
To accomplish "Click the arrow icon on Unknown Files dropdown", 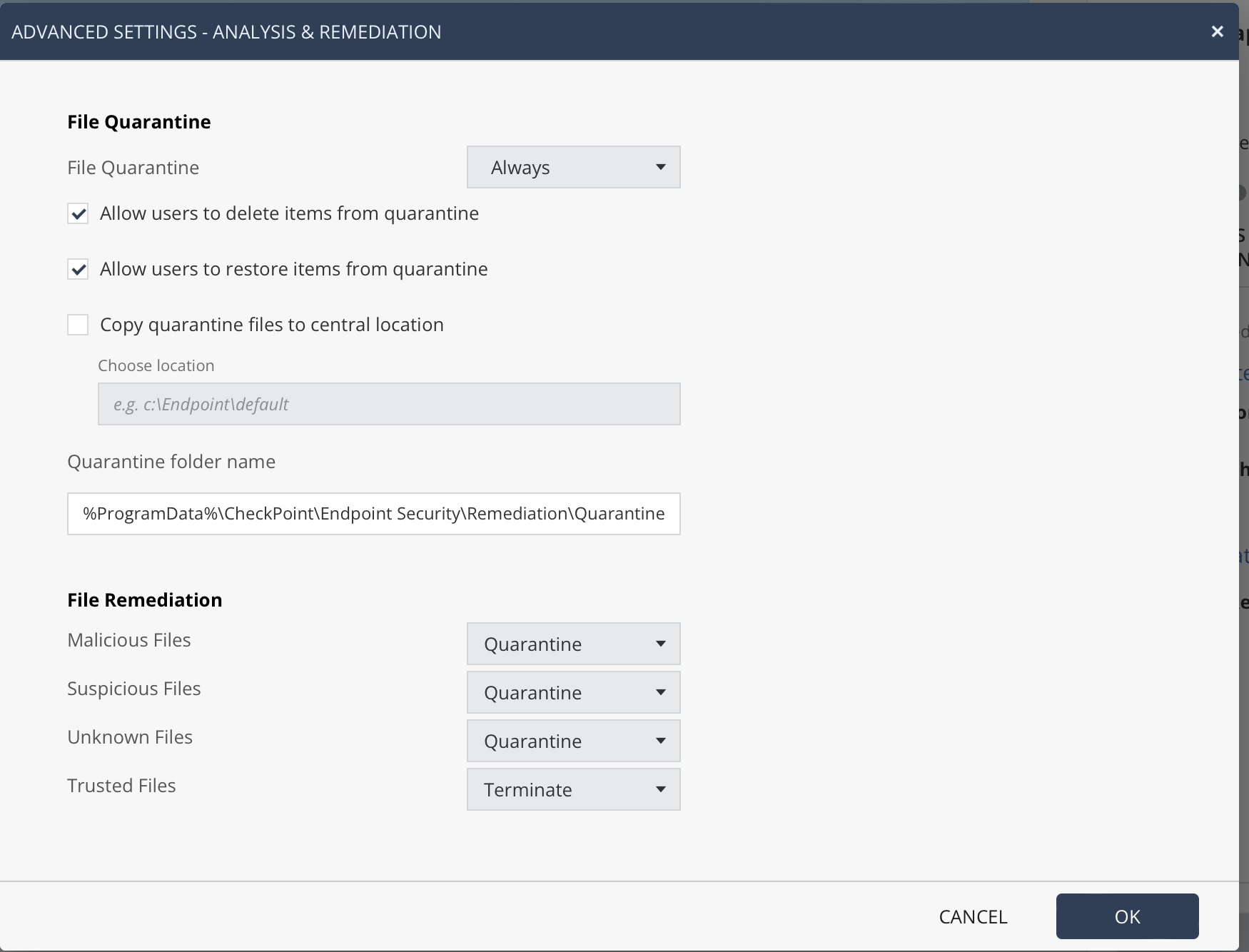I will point(661,741).
